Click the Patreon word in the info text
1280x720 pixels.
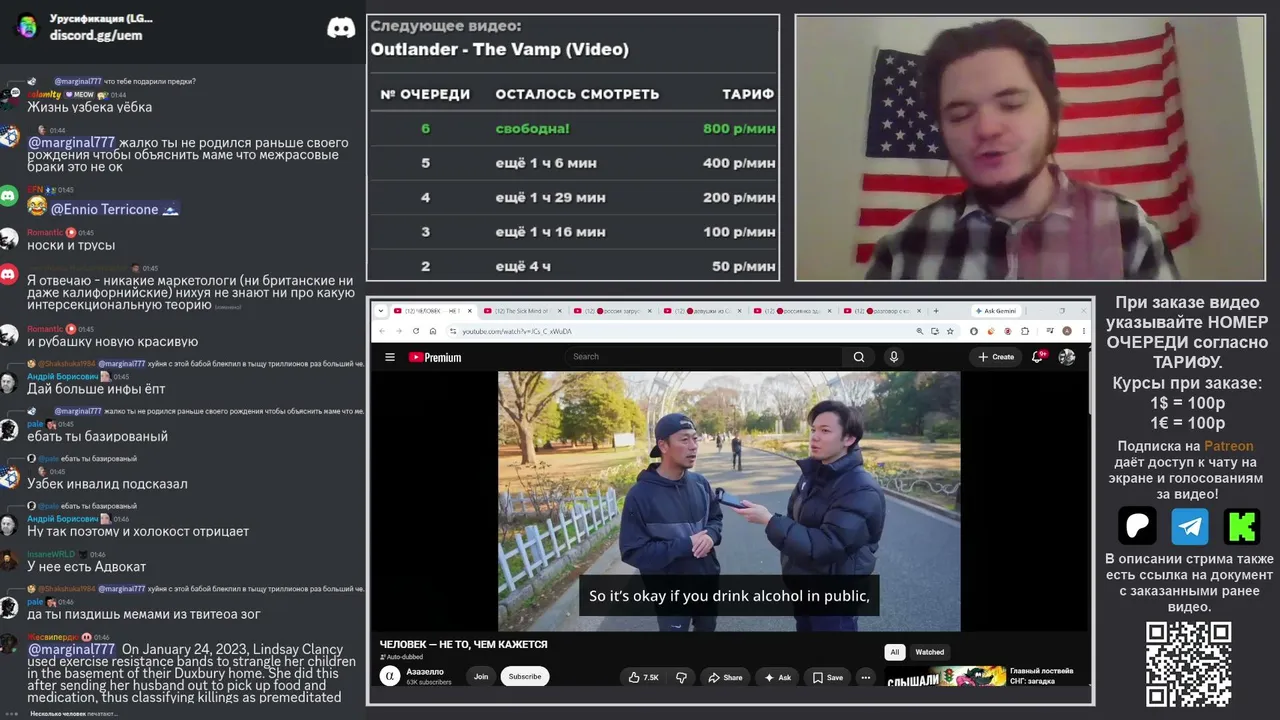pos(1228,446)
